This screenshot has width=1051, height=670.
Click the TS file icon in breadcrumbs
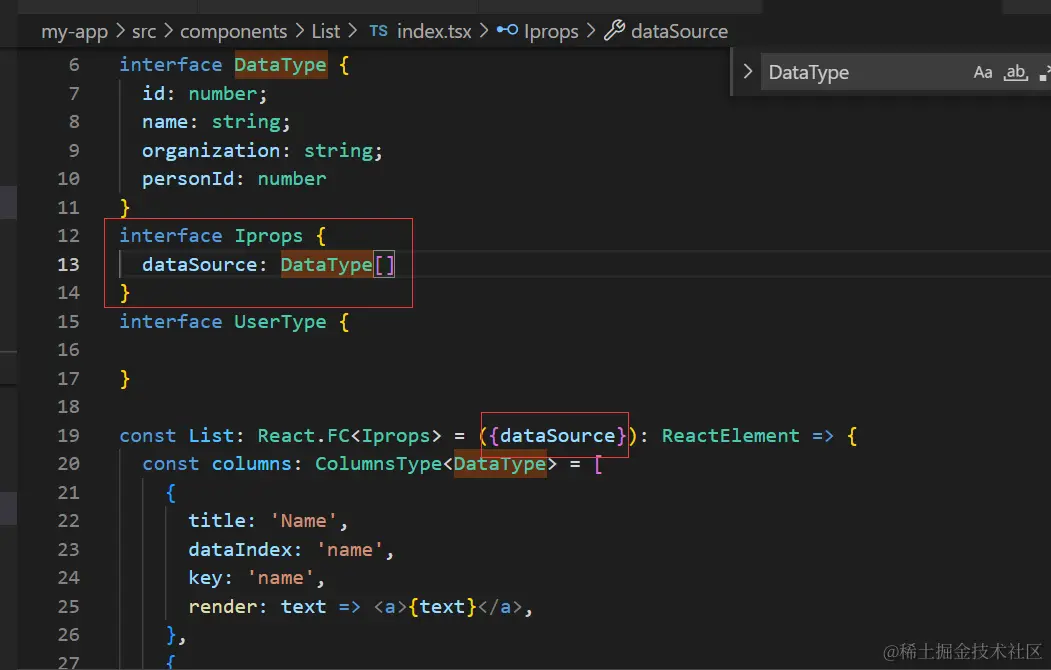click(x=378, y=31)
